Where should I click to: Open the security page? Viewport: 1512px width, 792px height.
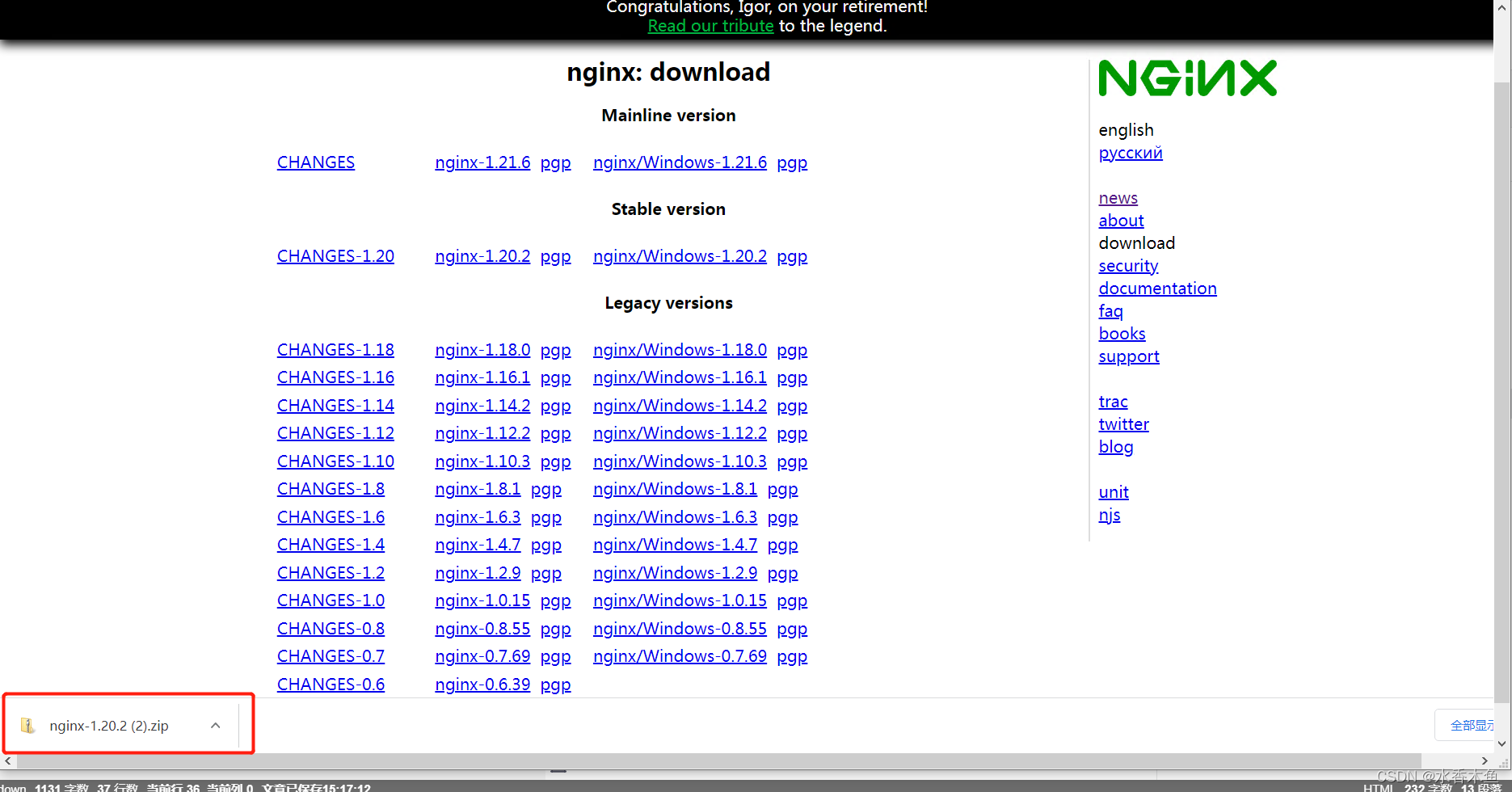(x=1128, y=266)
